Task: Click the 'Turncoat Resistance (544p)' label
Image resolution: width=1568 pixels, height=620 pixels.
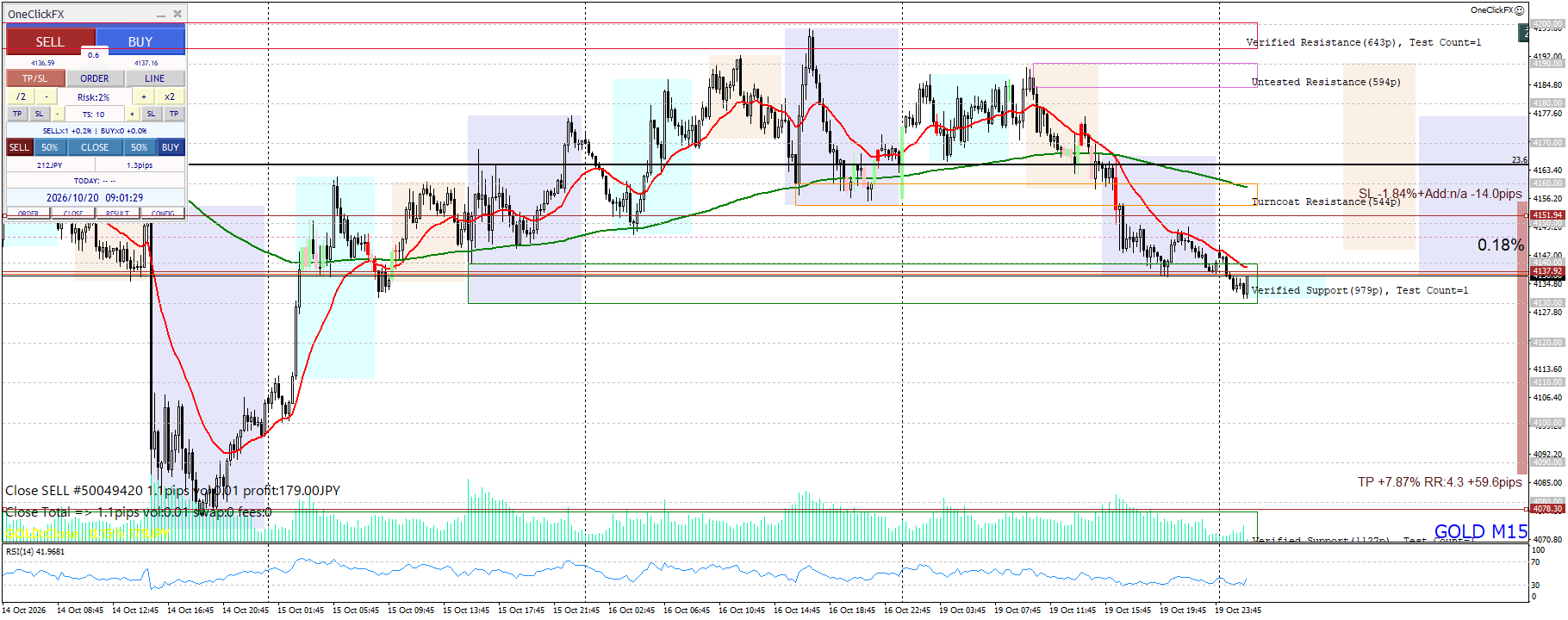Action: click(1326, 201)
